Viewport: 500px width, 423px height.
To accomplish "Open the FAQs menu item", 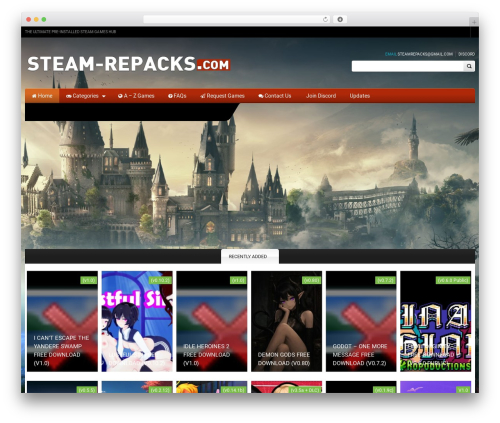I will [177, 96].
